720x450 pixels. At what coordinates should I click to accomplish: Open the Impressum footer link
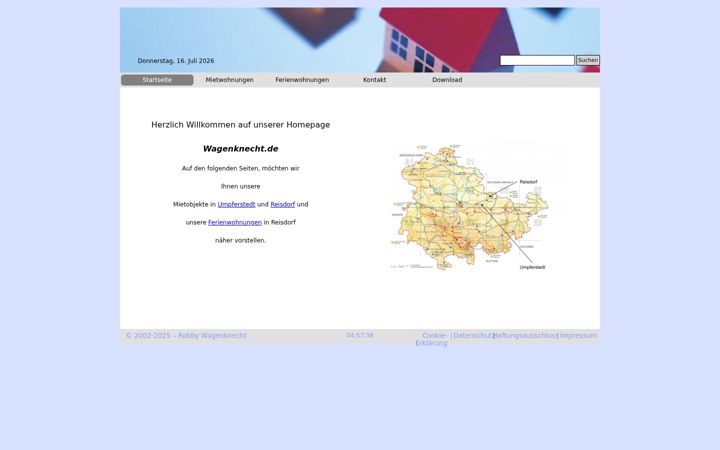(x=578, y=336)
